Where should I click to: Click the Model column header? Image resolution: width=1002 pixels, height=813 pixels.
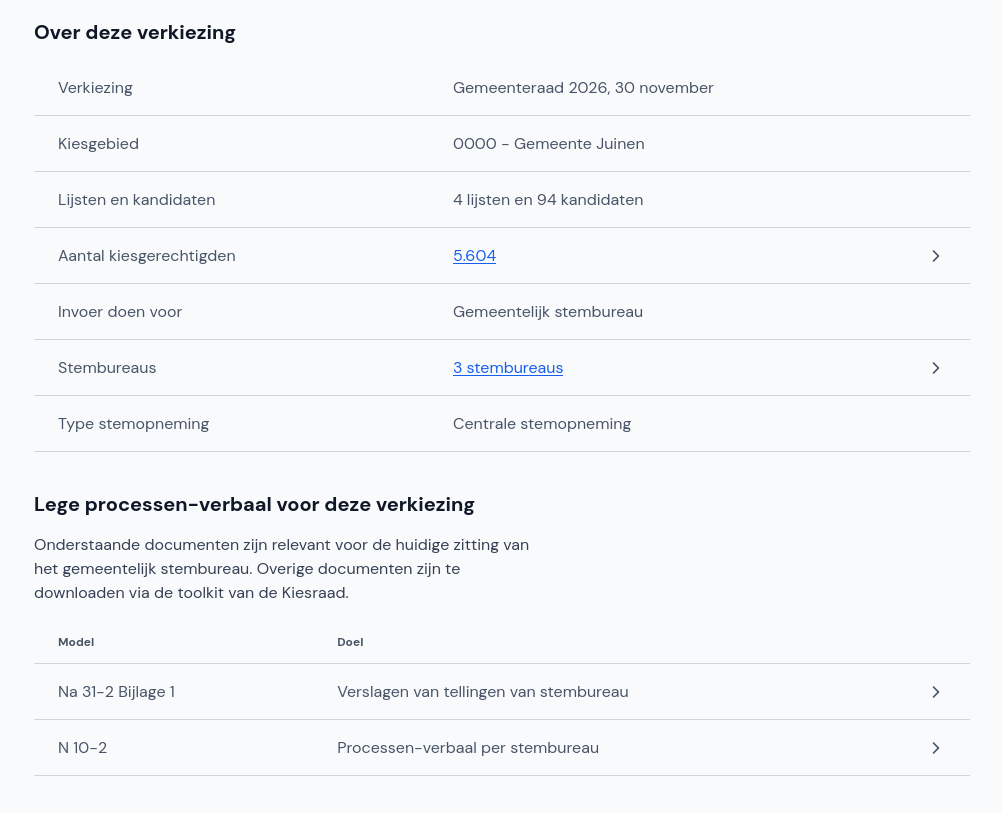pyautogui.click(x=76, y=642)
